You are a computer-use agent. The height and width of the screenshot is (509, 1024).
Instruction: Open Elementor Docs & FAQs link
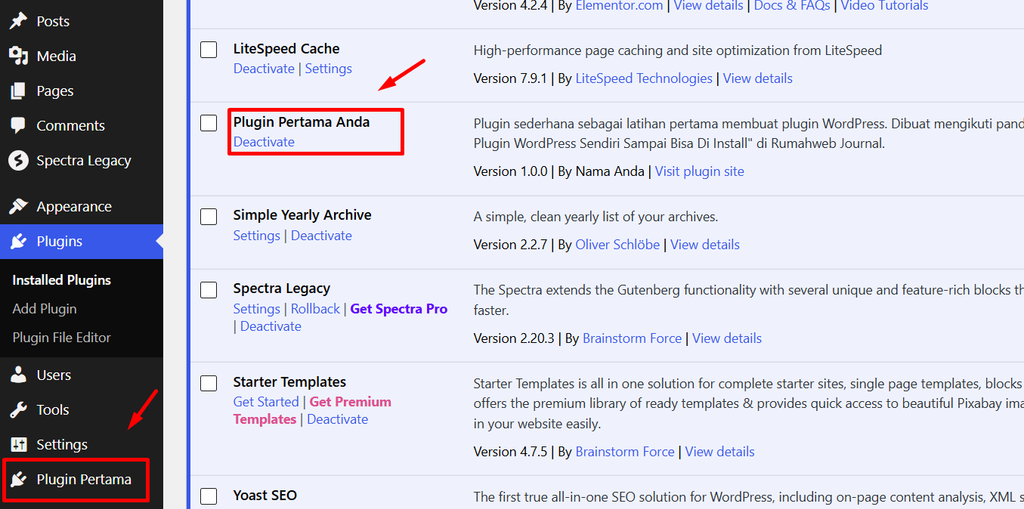tap(792, 6)
